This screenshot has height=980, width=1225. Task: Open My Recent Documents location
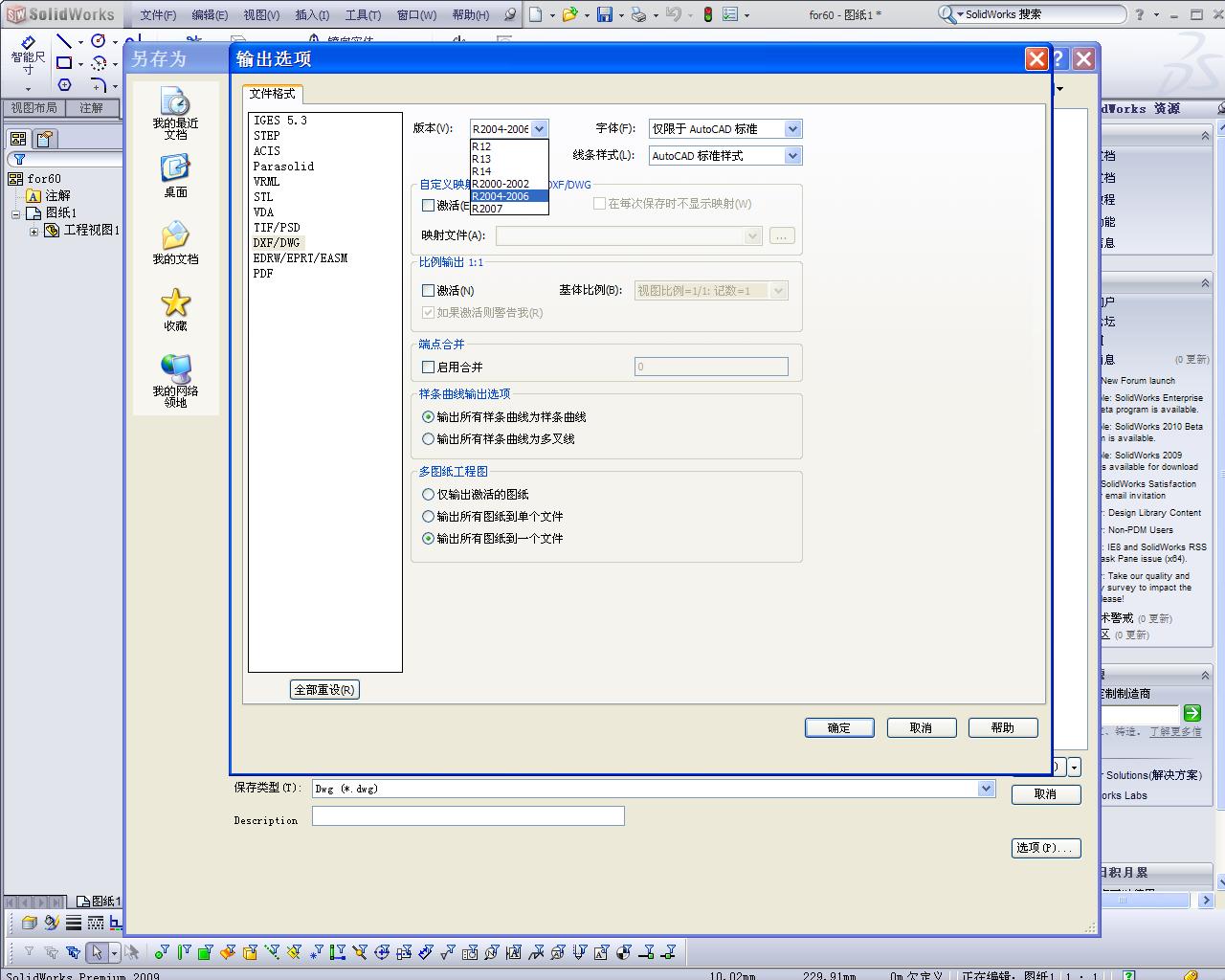(x=175, y=114)
